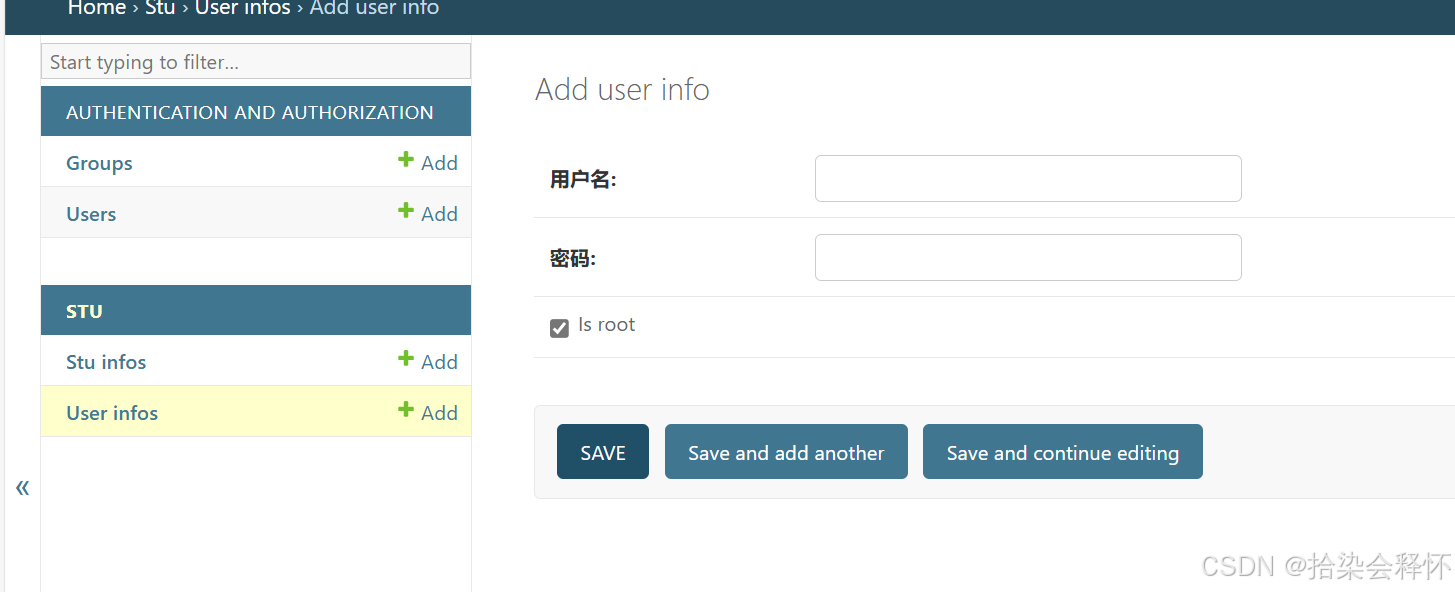The image size is (1455, 592).
Task: Open Stu from the breadcrumb trail
Action: coord(160,9)
